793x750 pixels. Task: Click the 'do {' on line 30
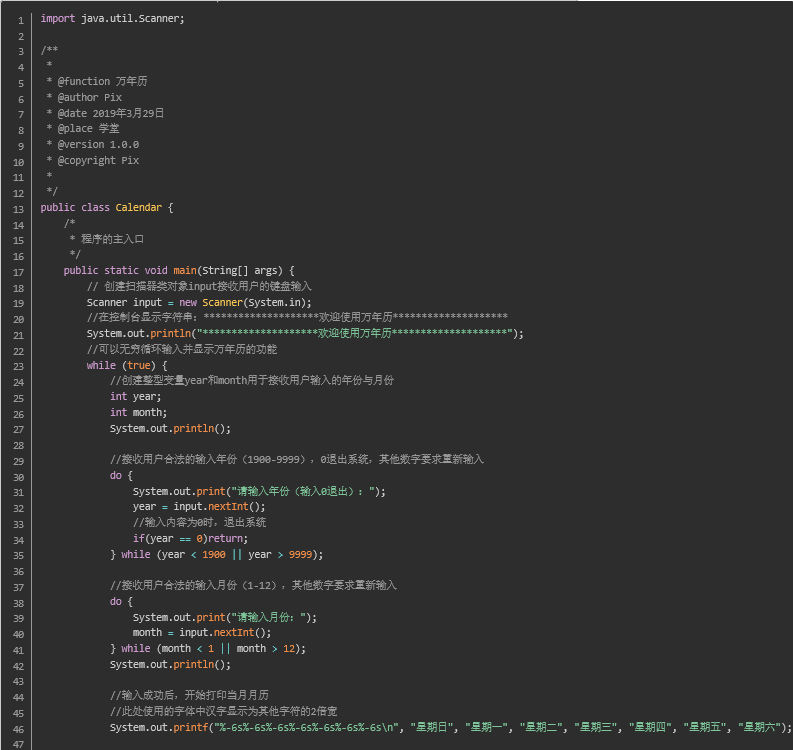pyautogui.click(x=121, y=475)
